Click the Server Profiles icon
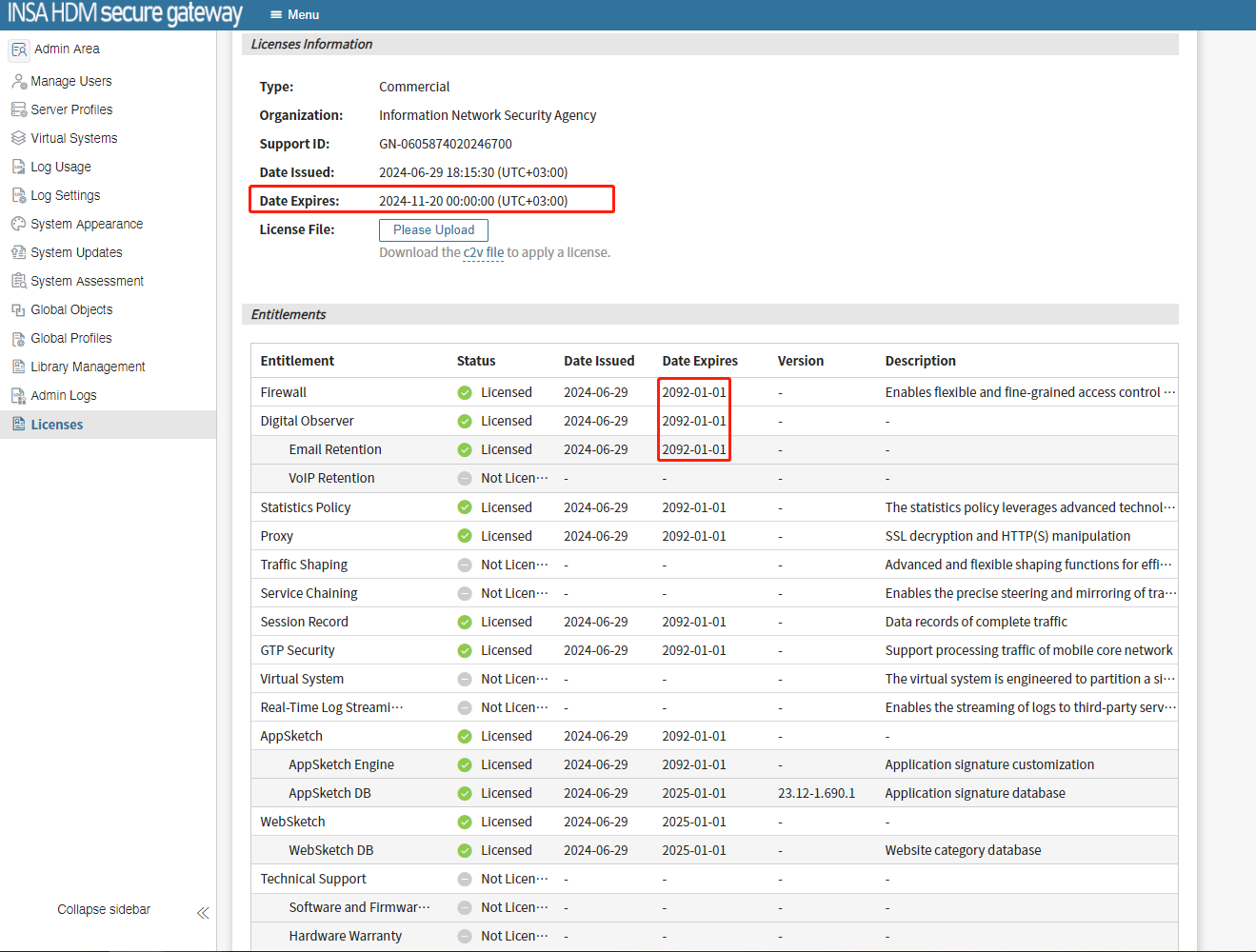 coord(18,109)
